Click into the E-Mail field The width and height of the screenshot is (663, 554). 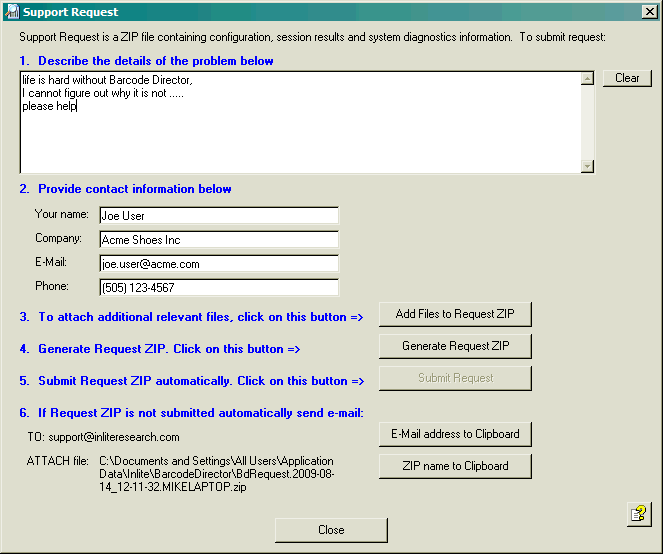[x=218, y=264]
